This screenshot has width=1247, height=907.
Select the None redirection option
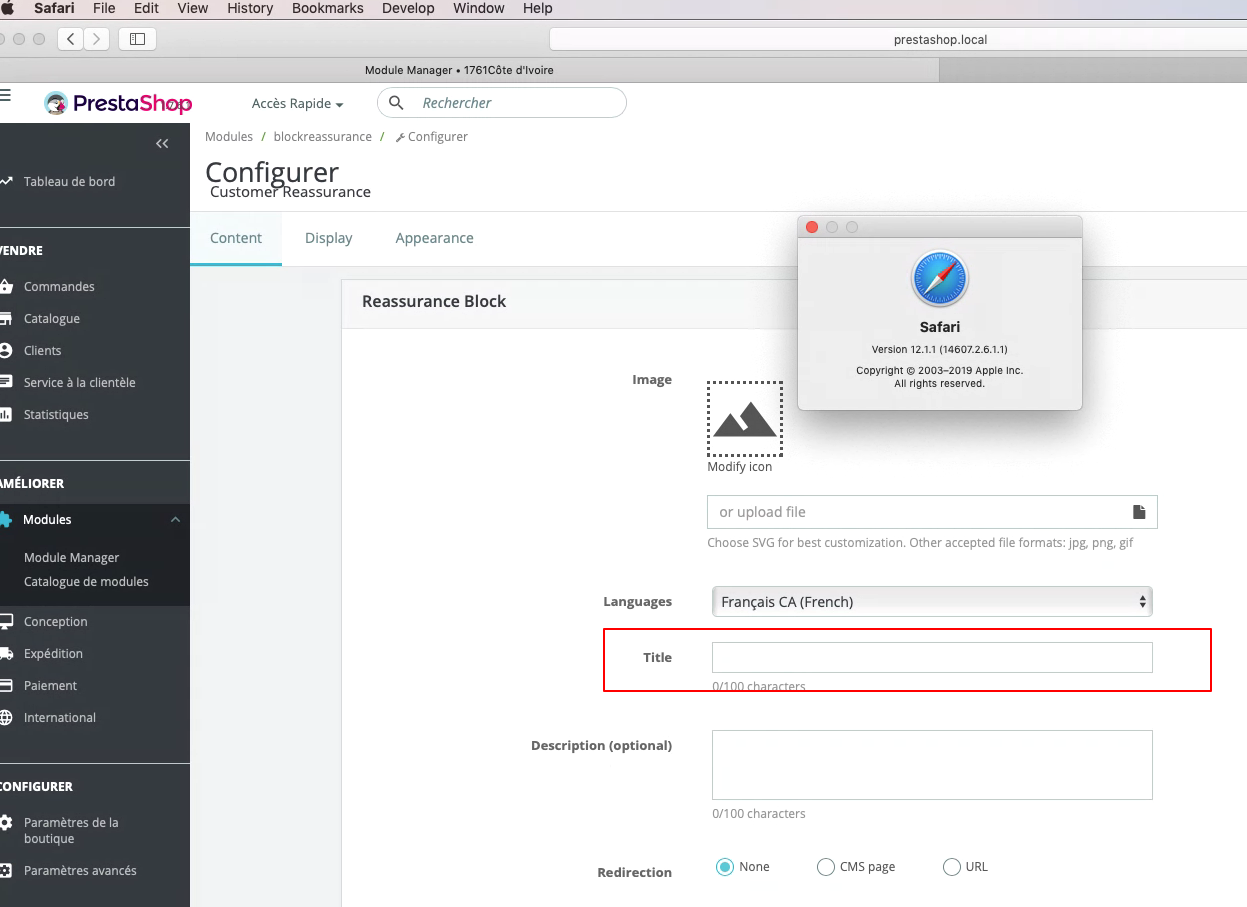(x=725, y=867)
